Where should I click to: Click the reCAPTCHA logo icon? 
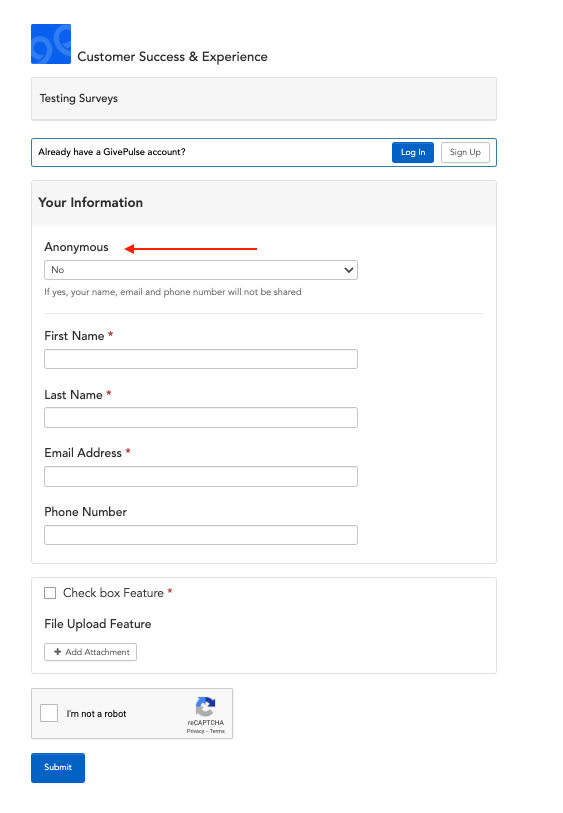tap(205, 706)
